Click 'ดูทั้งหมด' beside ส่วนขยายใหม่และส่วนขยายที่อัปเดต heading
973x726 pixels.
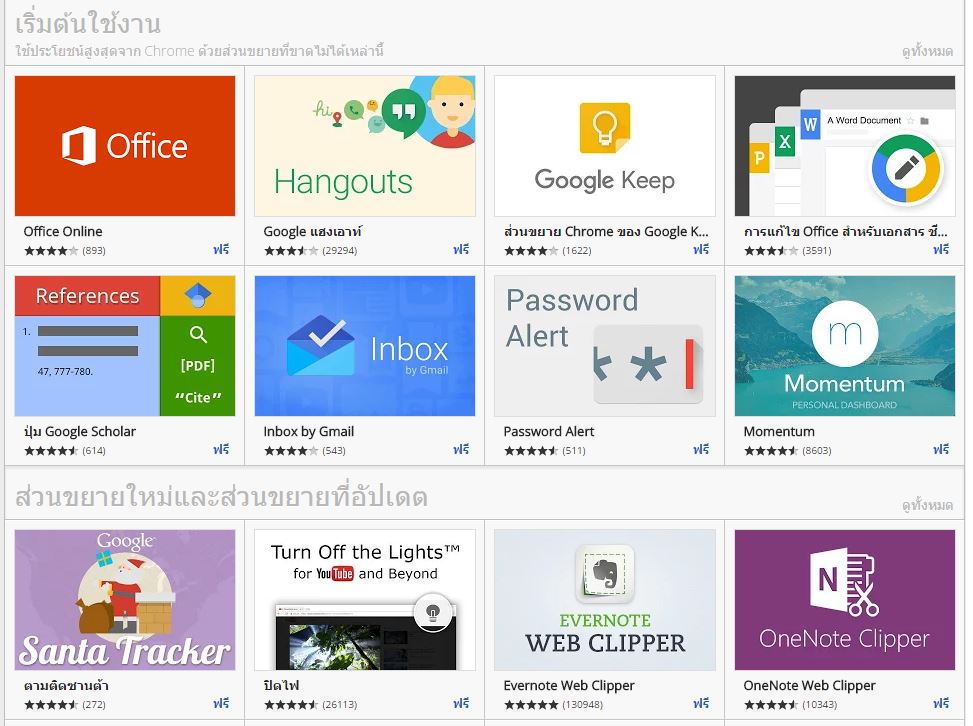point(927,505)
